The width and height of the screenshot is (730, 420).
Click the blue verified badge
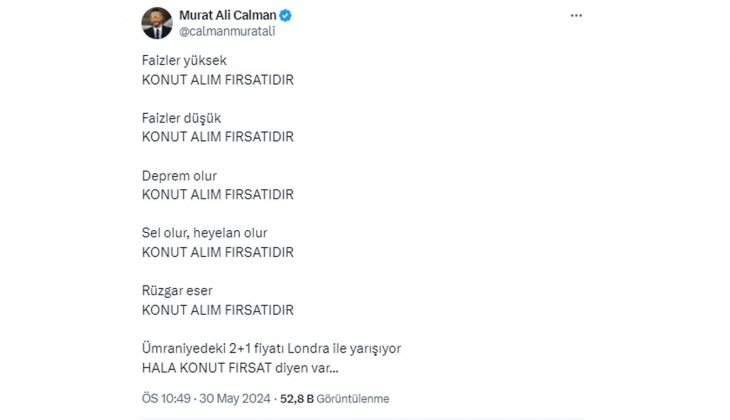pos(284,16)
